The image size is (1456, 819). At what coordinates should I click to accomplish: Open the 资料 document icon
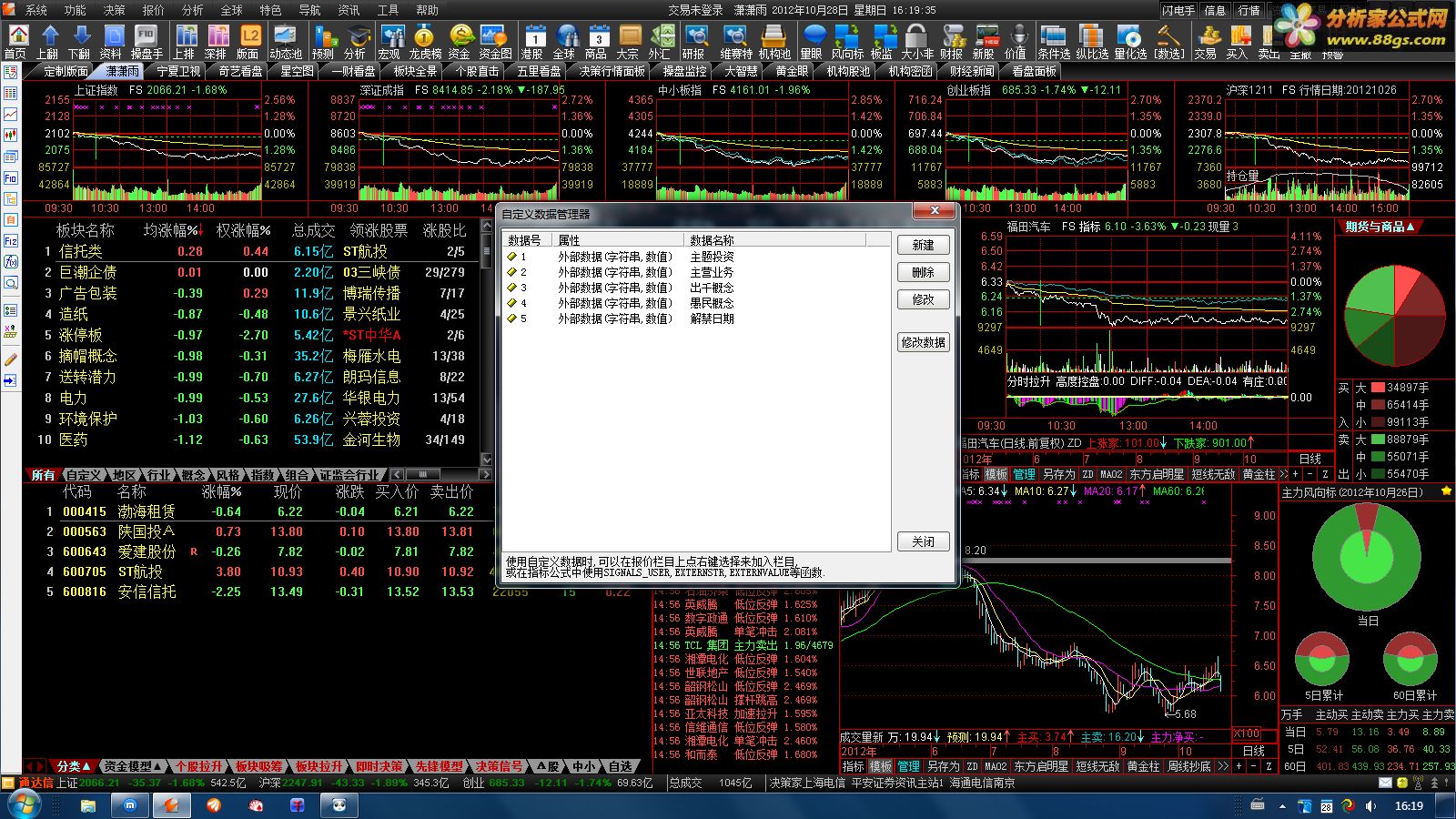(x=113, y=42)
